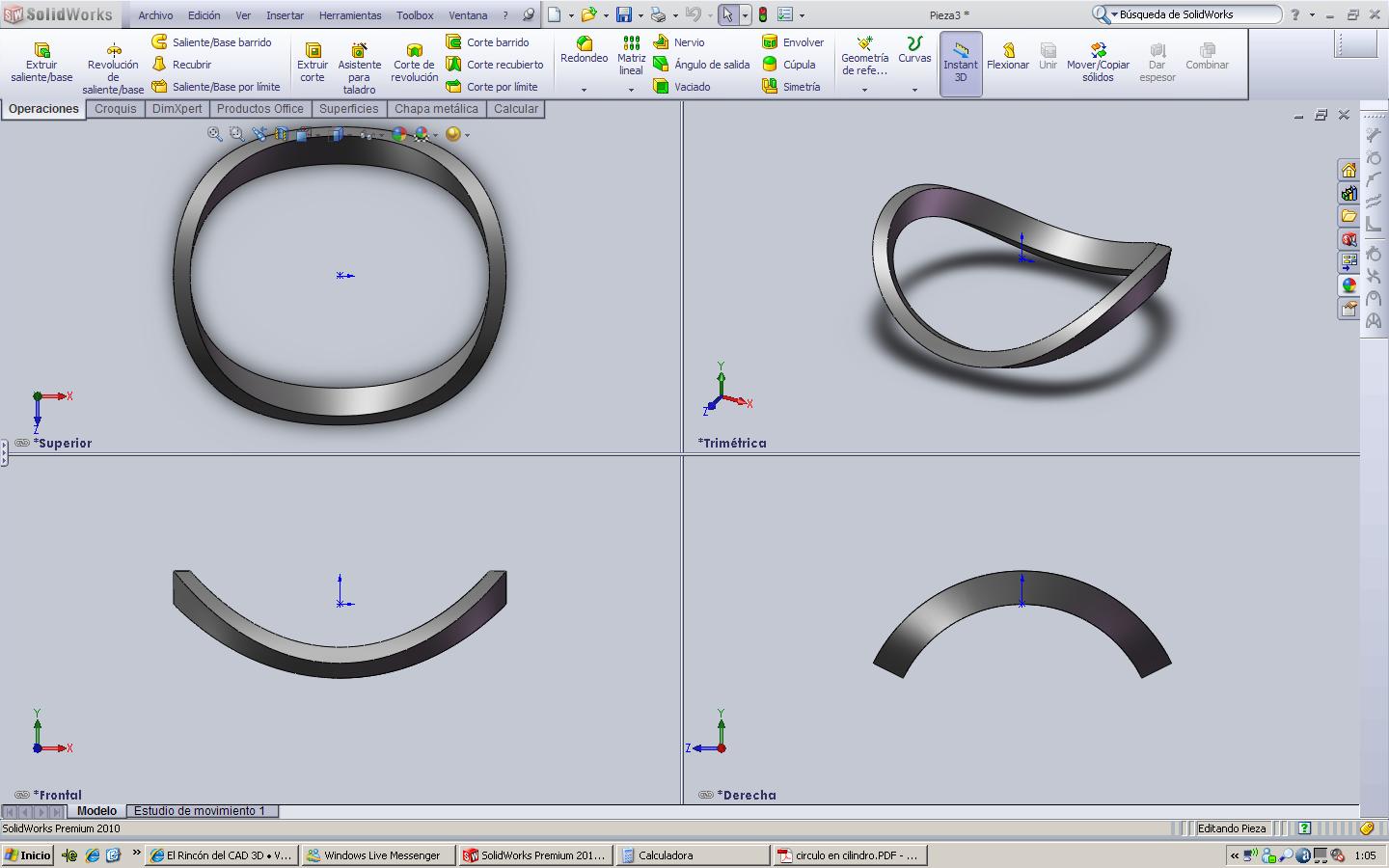1389x868 pixels.
Task: Select Extruir corte tool
Action: [x=313, y=63]
